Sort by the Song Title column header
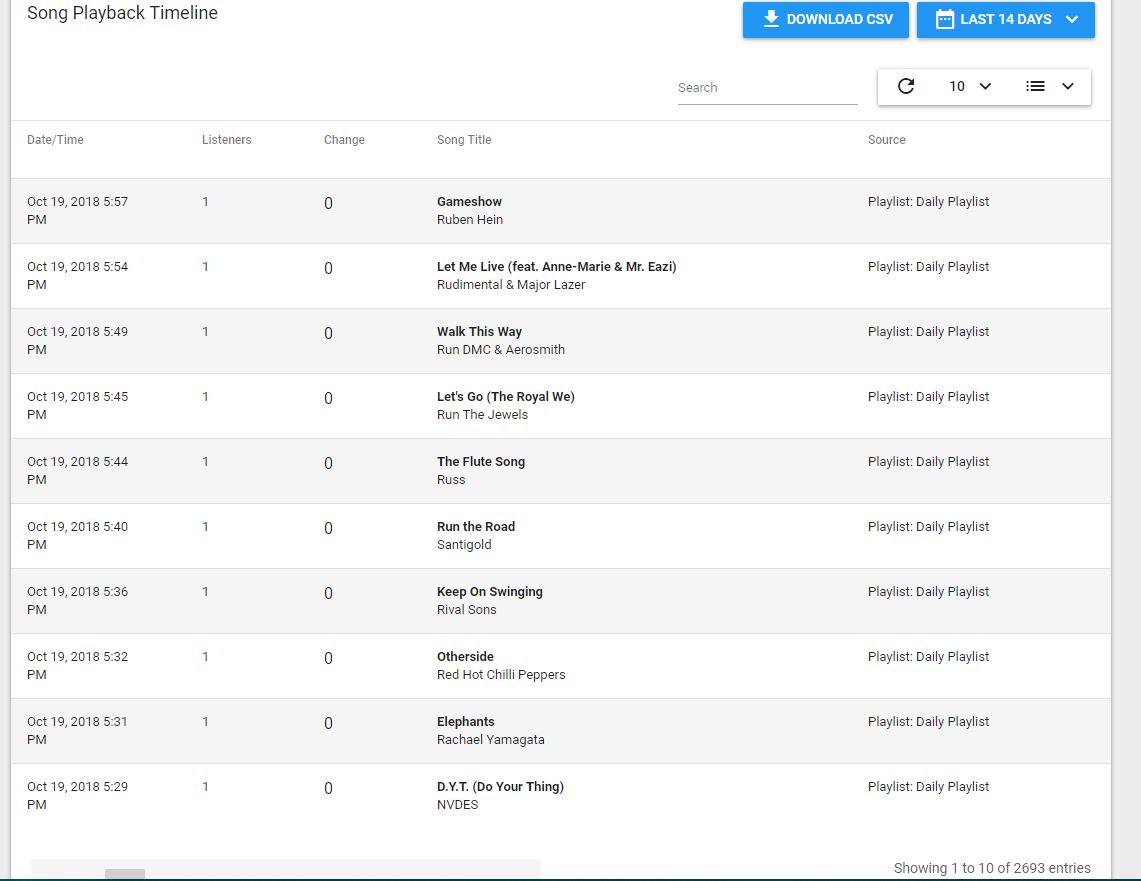Image resolution: width=1141 pixels, height=881 pixels. coord(464,140)
